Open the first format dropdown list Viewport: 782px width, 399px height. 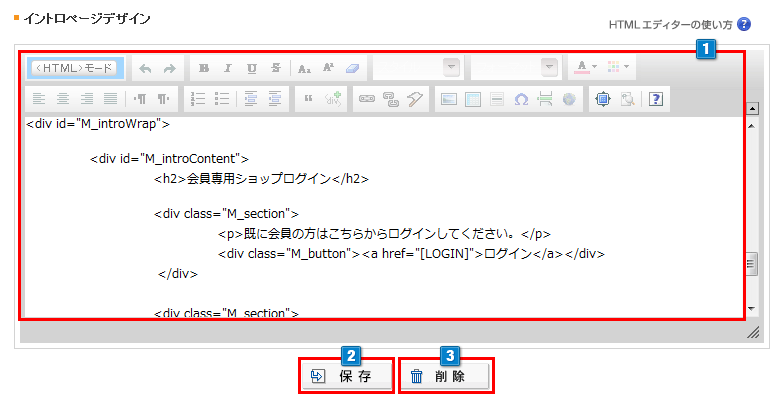(417, 67)
